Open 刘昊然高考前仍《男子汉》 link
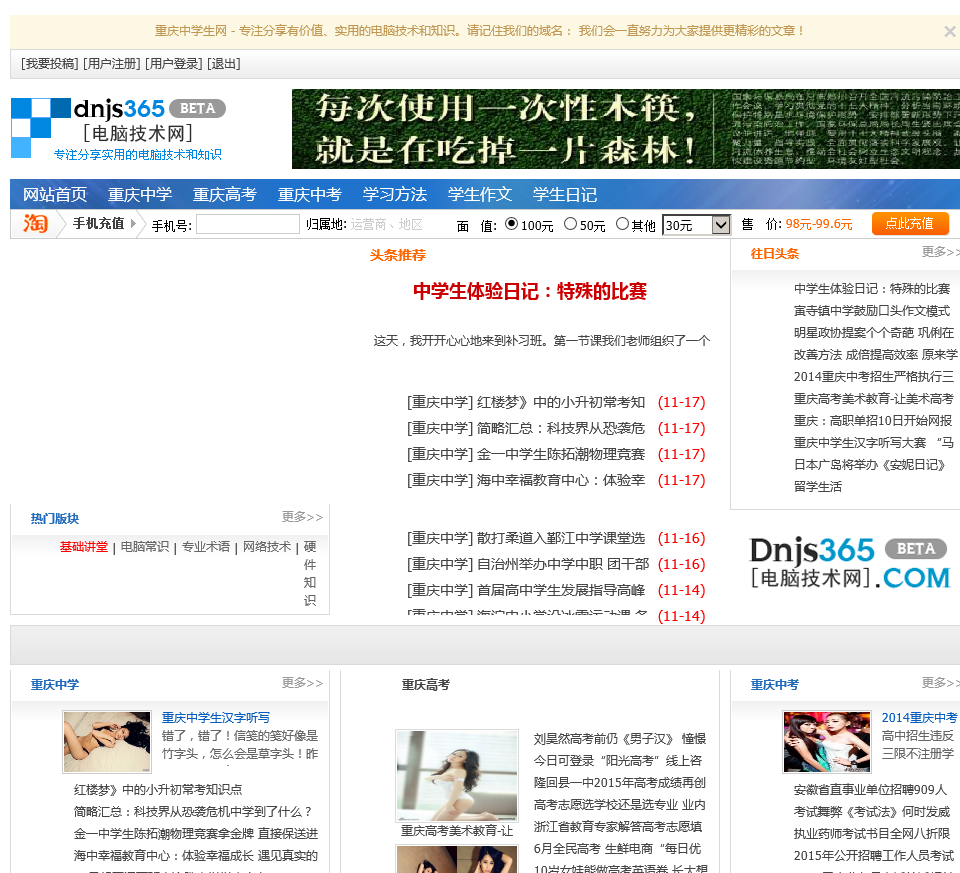The width and height of the screenshot is (960, 873). pos(620,739)
